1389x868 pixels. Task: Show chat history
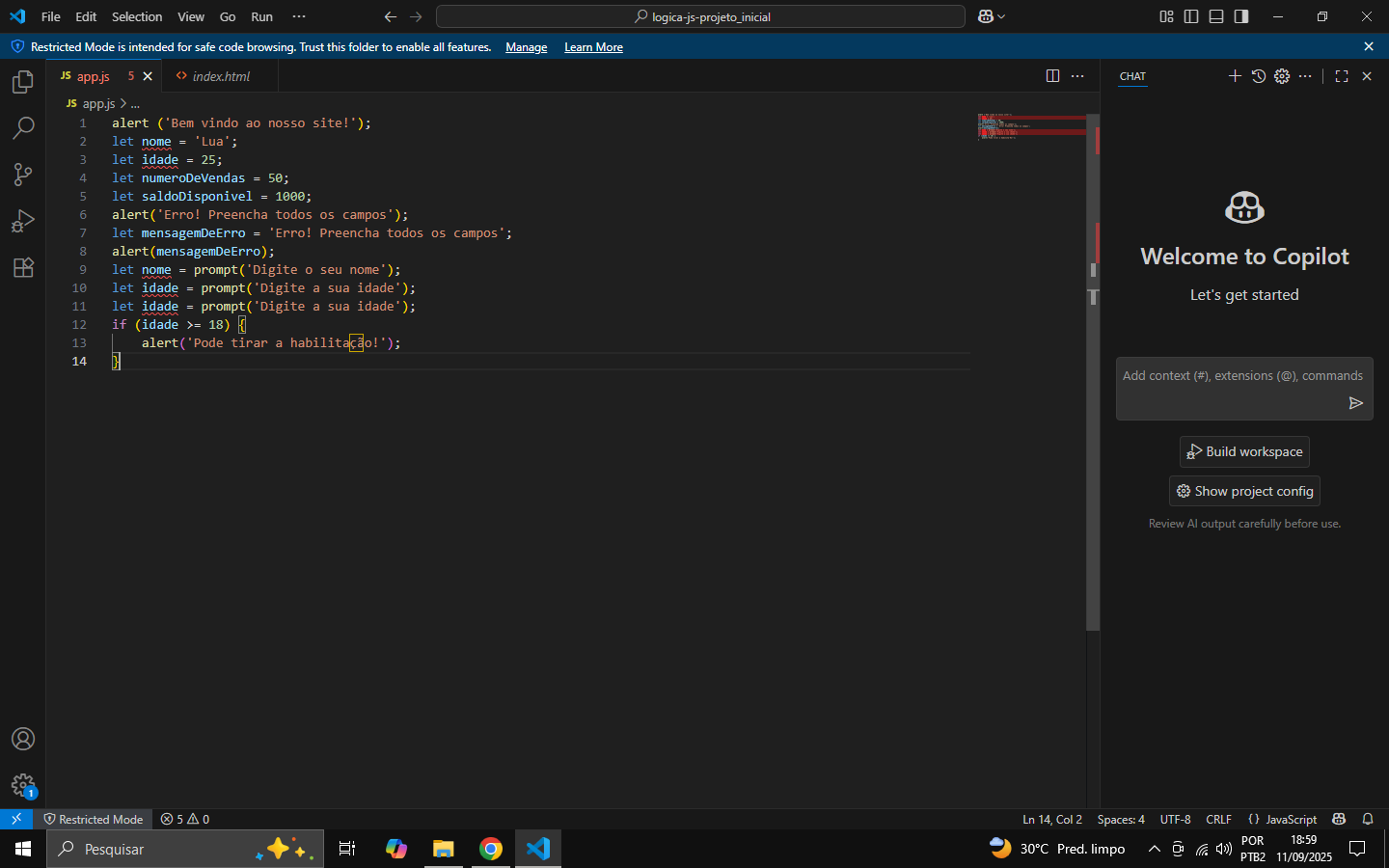coord(1259,76)
